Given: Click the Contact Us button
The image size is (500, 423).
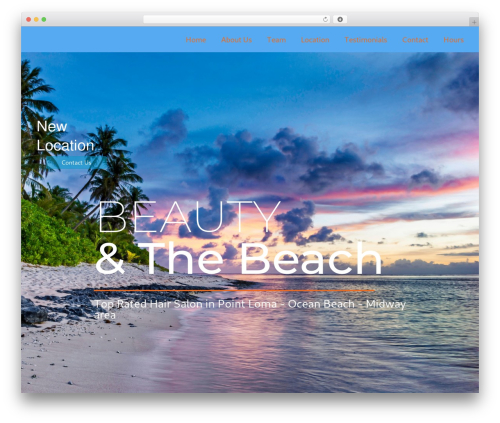Looking at the screenshot, I should pyautogui.click(x=76, y=163).
